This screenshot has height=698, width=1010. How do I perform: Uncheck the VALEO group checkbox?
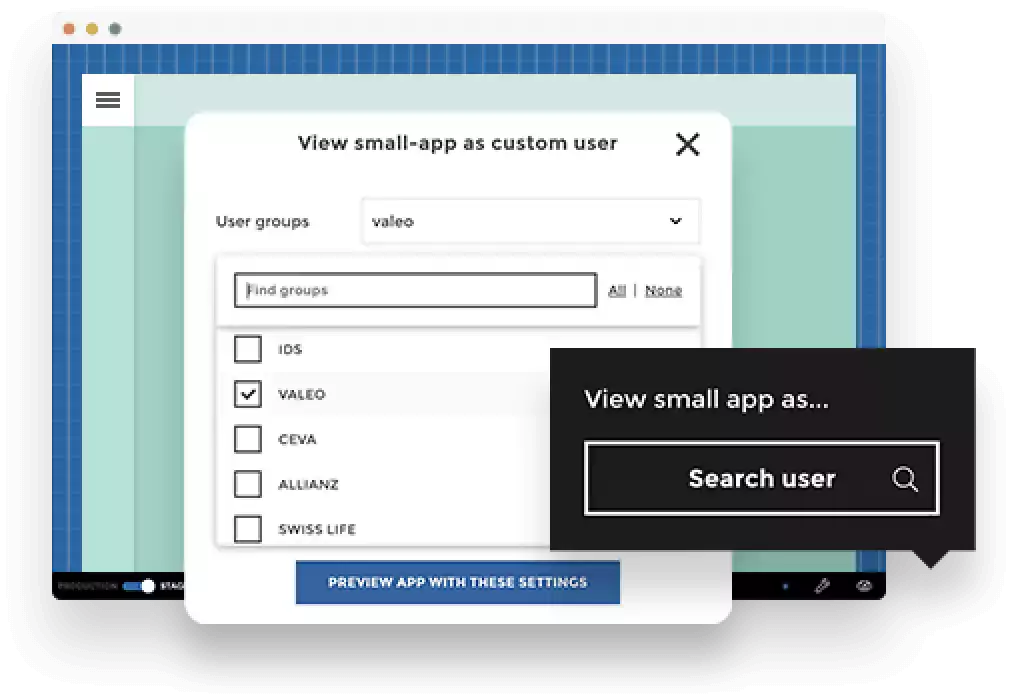(247, 394)
